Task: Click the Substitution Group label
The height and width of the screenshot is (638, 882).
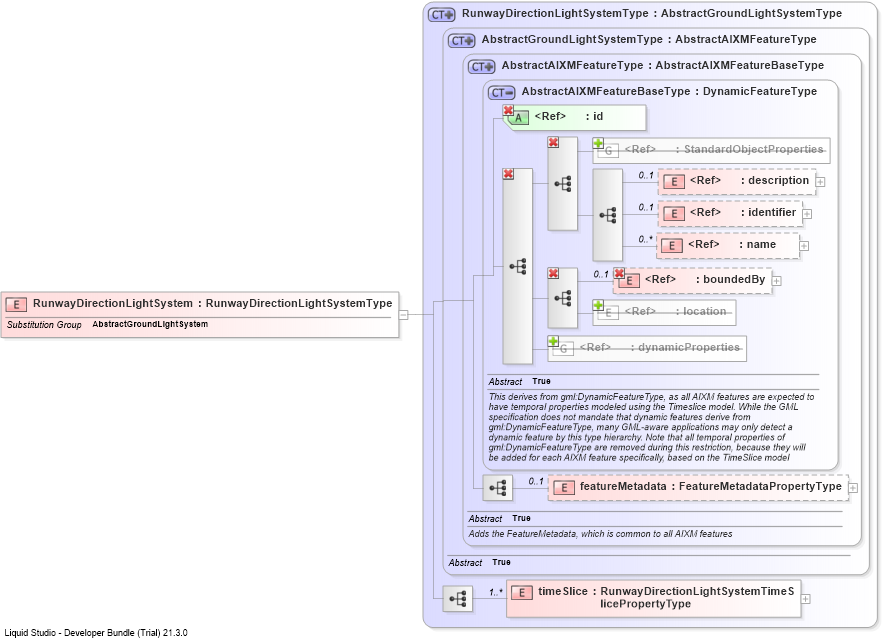Action: pyautogui.click(x=44, y=325)
